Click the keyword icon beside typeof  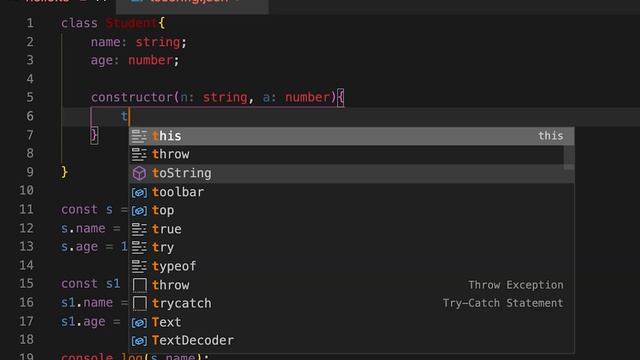(x=139, y=267)
